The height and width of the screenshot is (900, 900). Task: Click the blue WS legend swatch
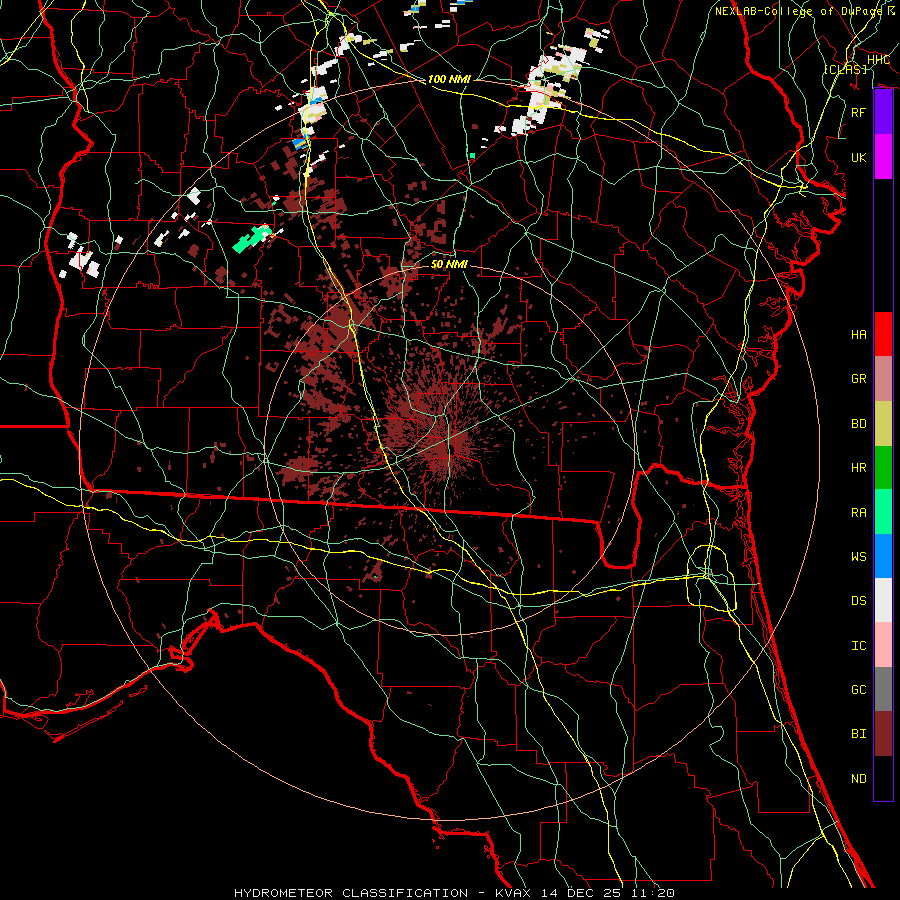(883, 556)
